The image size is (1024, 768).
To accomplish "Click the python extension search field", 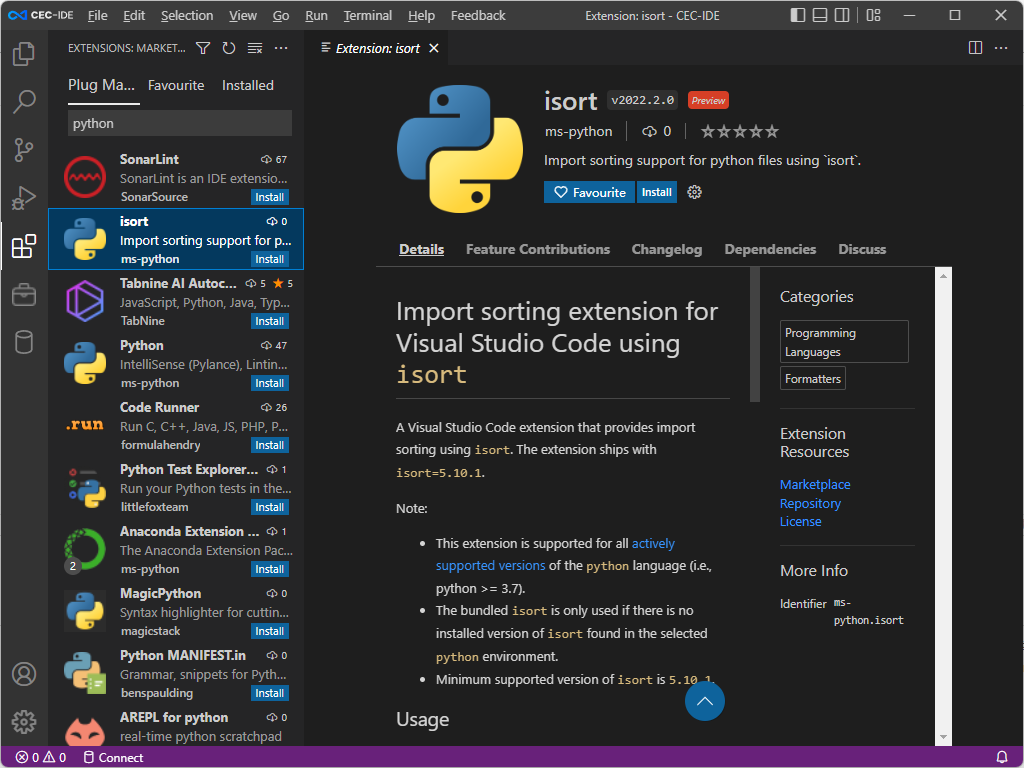I will [179, 122].
